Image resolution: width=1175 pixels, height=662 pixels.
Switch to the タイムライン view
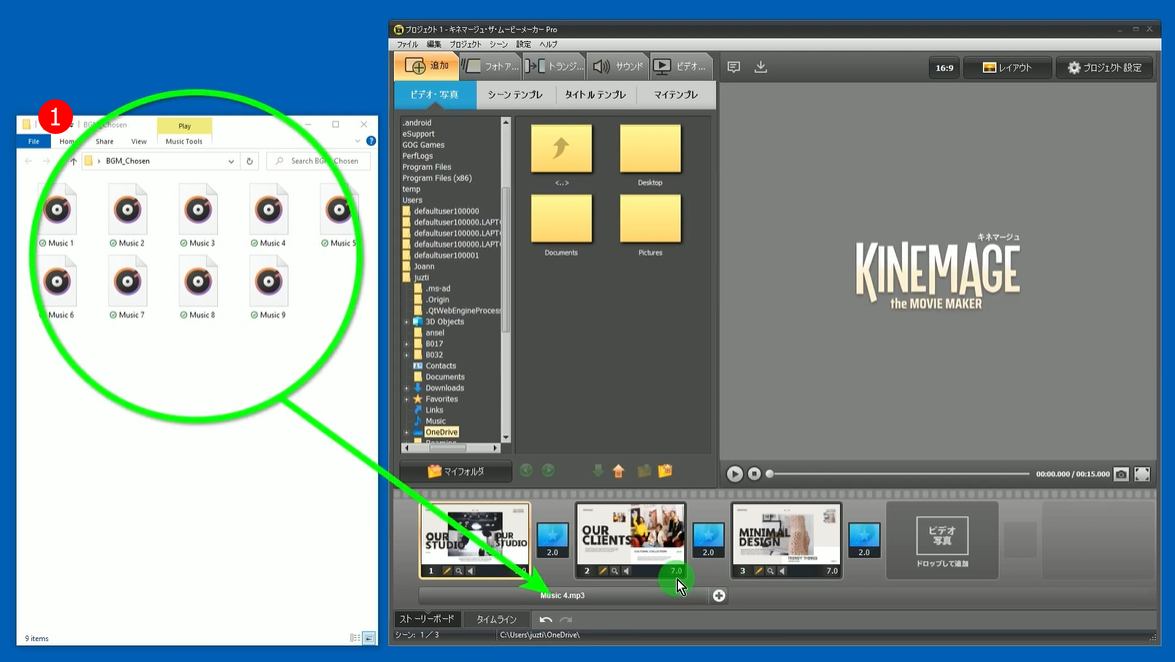[496, 620]
